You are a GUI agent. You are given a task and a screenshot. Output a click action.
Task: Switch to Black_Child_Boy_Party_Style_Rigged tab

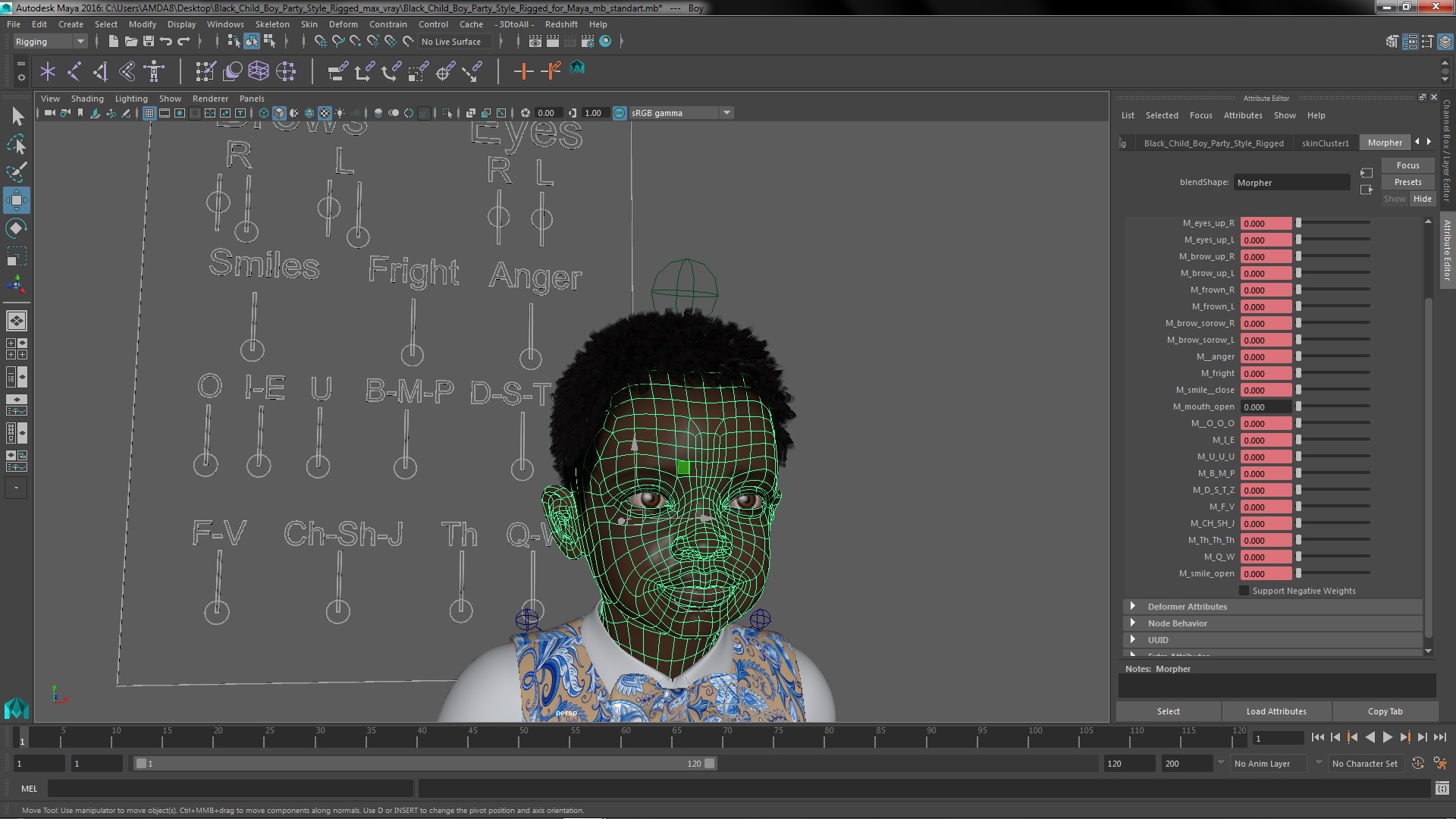[x=1213, y=143]
